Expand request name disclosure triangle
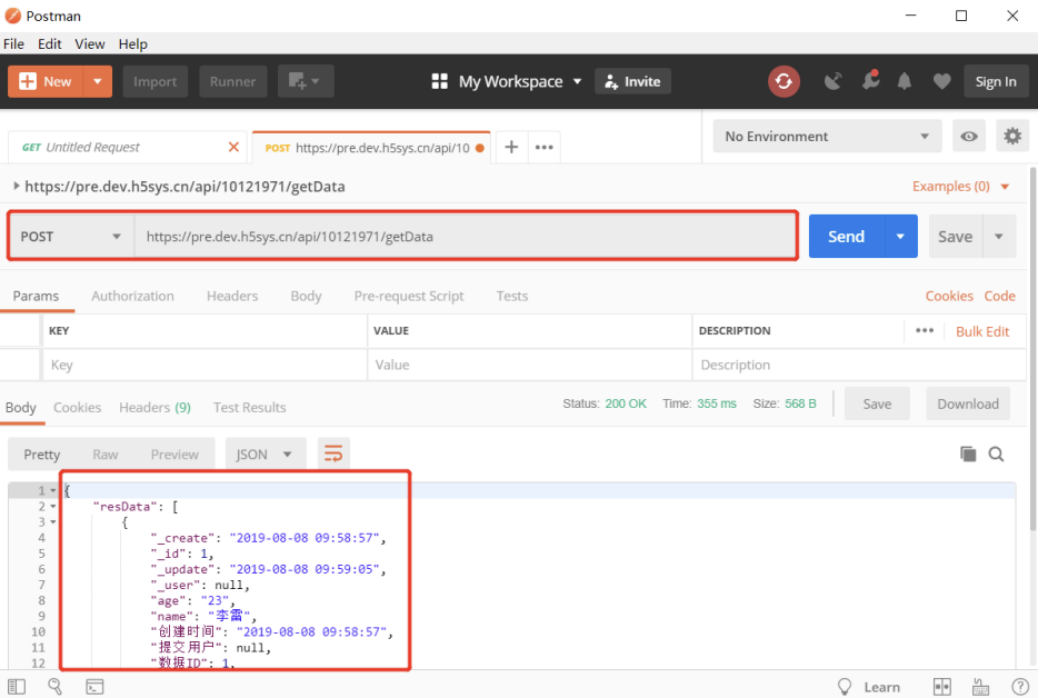1040x698 pixels. point(16,186)
